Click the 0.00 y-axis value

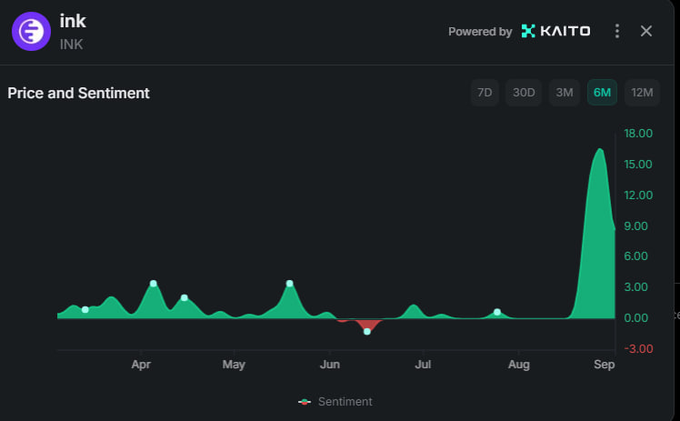[x=636, y=318]
